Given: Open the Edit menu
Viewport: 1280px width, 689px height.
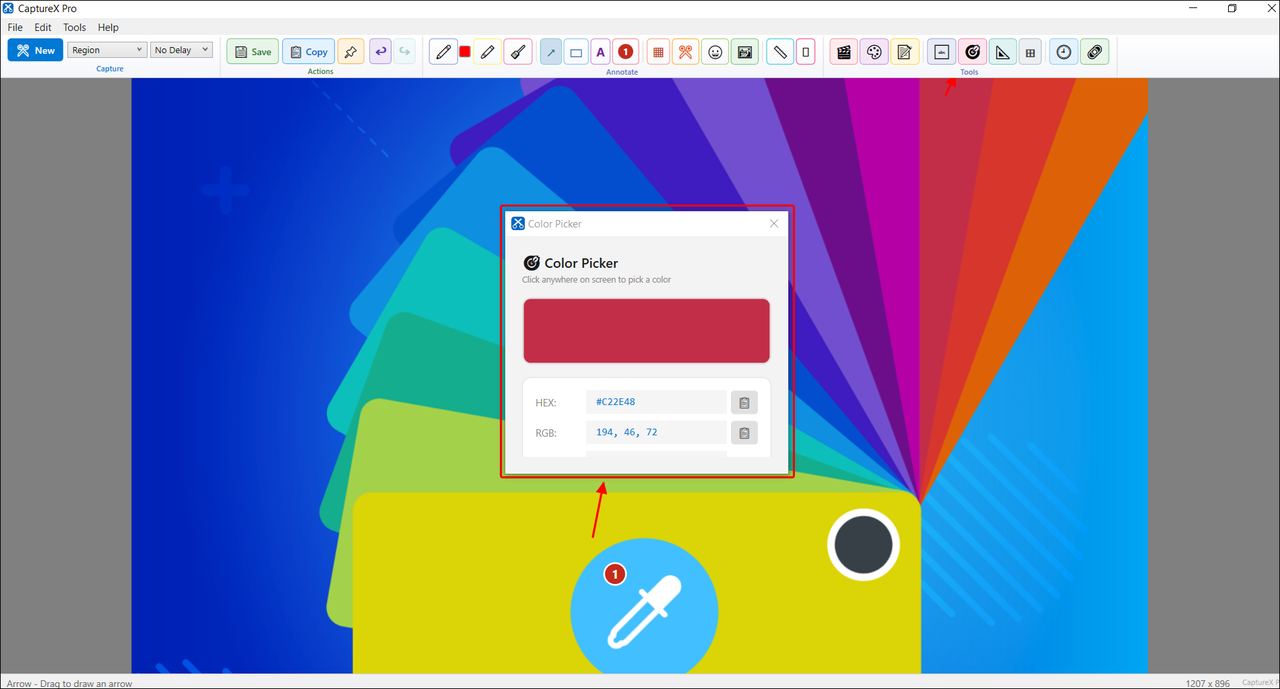Looking at the screenshot, I should click(43, 28).
